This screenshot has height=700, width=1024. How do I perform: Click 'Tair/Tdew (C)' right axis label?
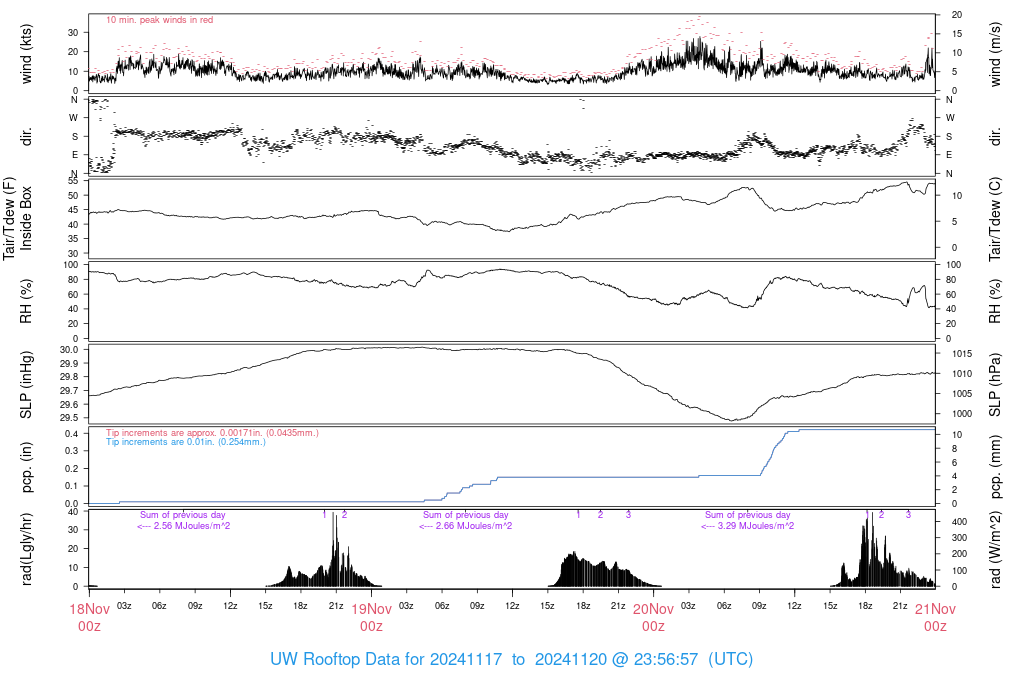point(995,219)
